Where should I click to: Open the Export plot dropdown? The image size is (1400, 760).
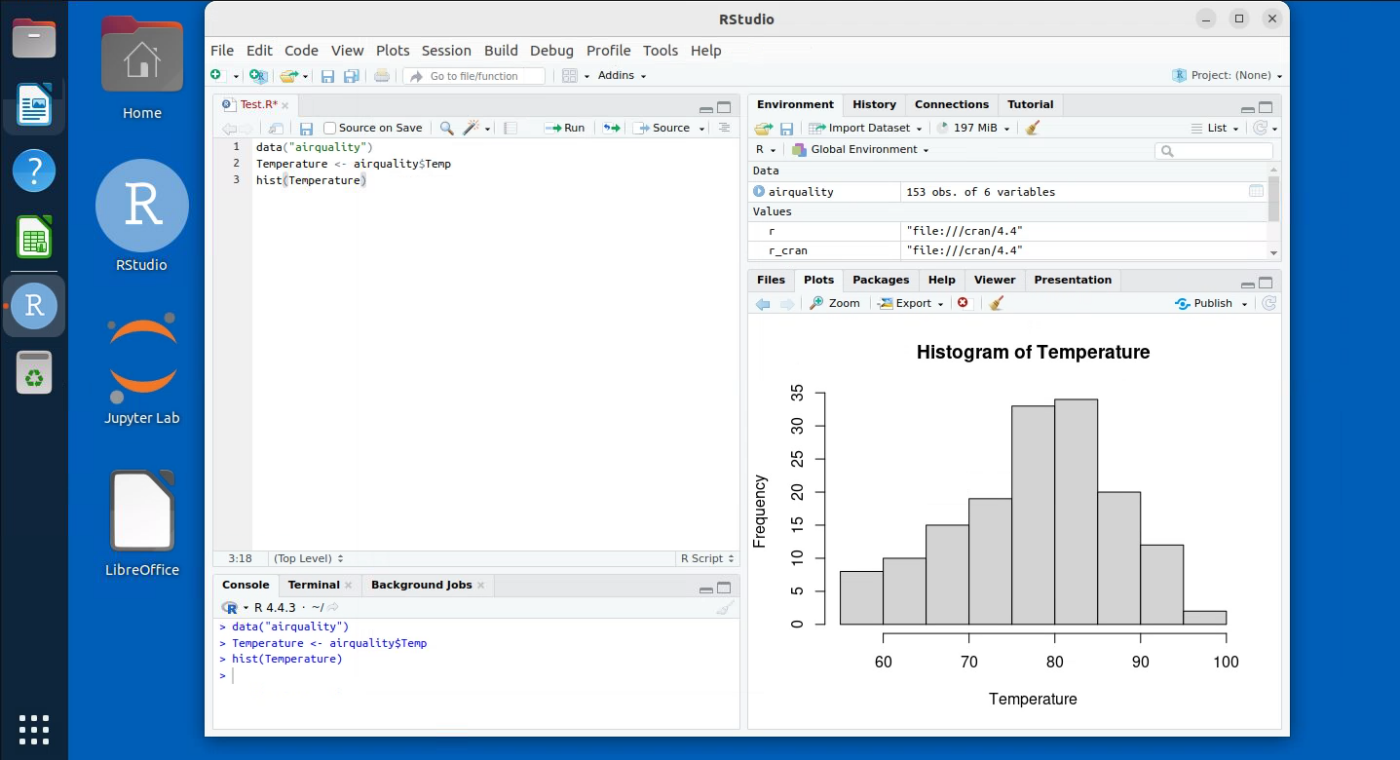911,303
